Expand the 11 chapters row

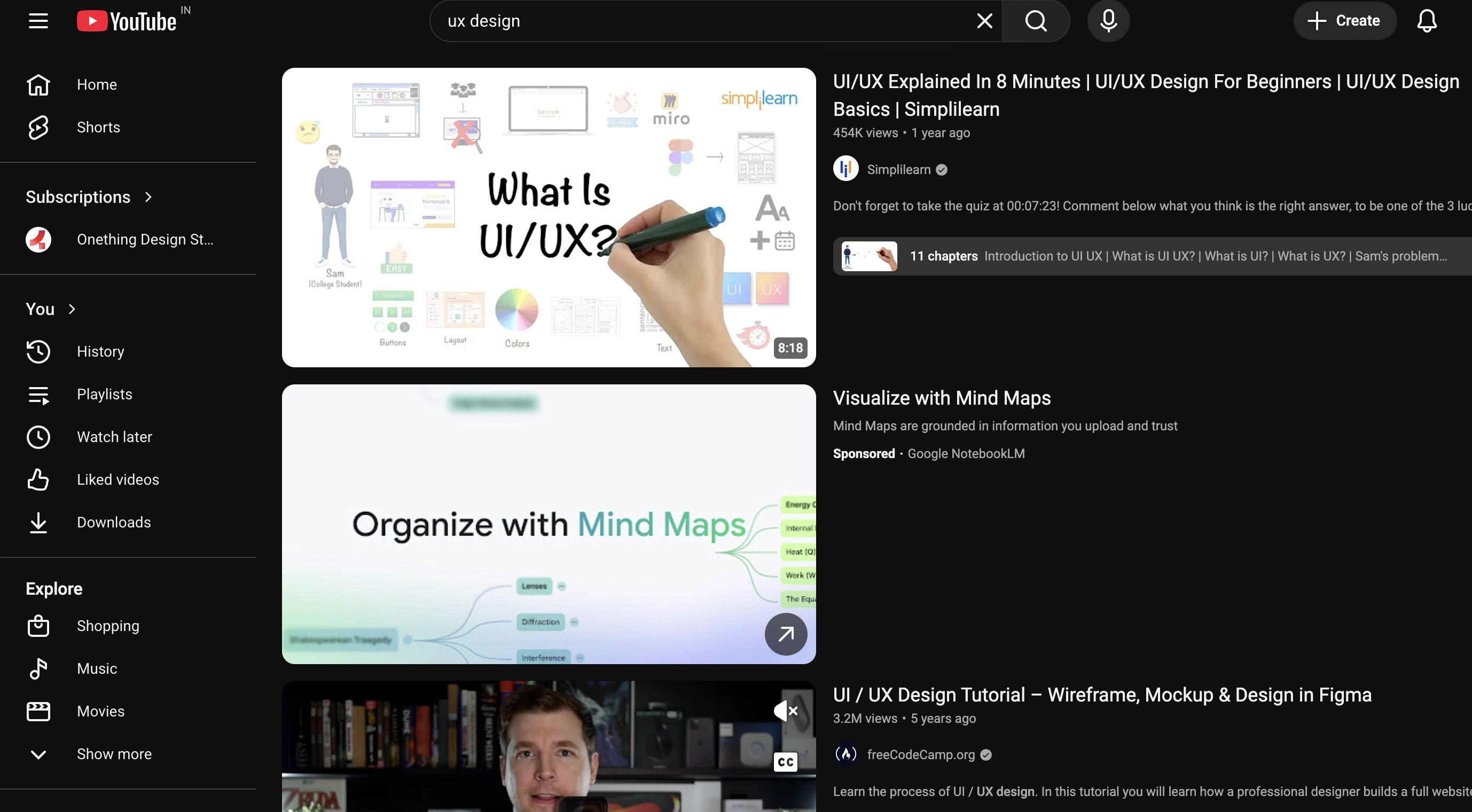[x=1153, y=256]
